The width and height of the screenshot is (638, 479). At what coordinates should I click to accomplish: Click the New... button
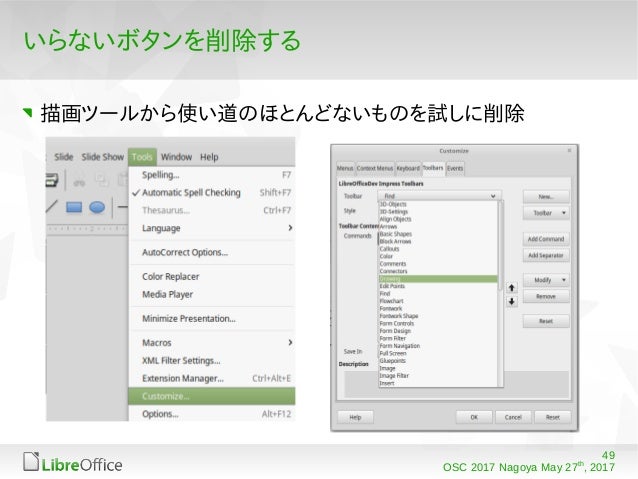tap(546, 197)
